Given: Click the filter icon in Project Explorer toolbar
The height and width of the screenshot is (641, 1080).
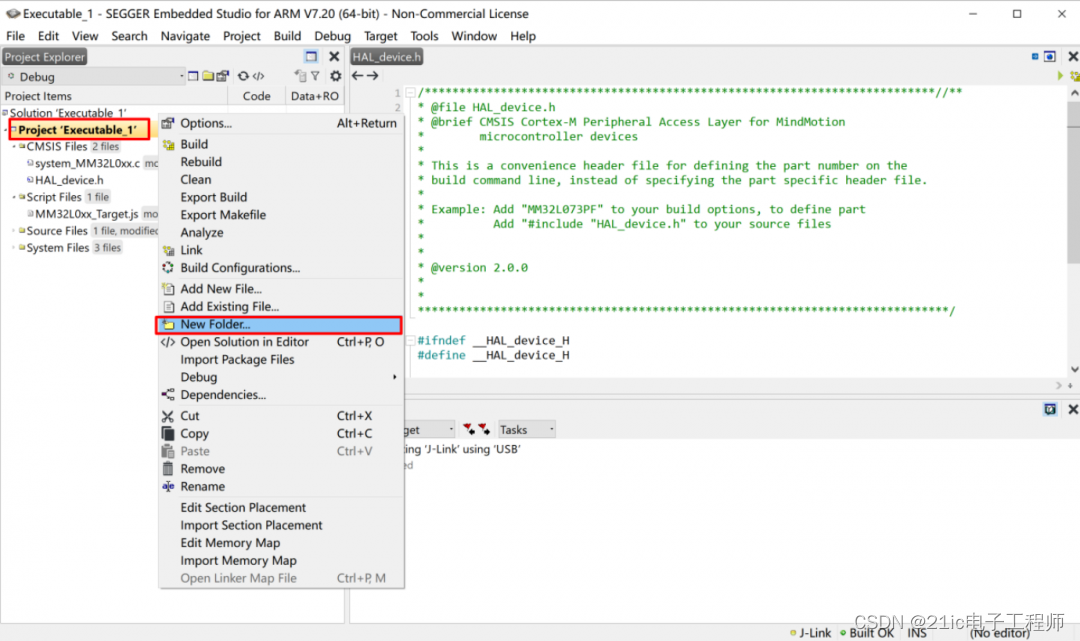Looking at the screenshot, I should (316, 76).
